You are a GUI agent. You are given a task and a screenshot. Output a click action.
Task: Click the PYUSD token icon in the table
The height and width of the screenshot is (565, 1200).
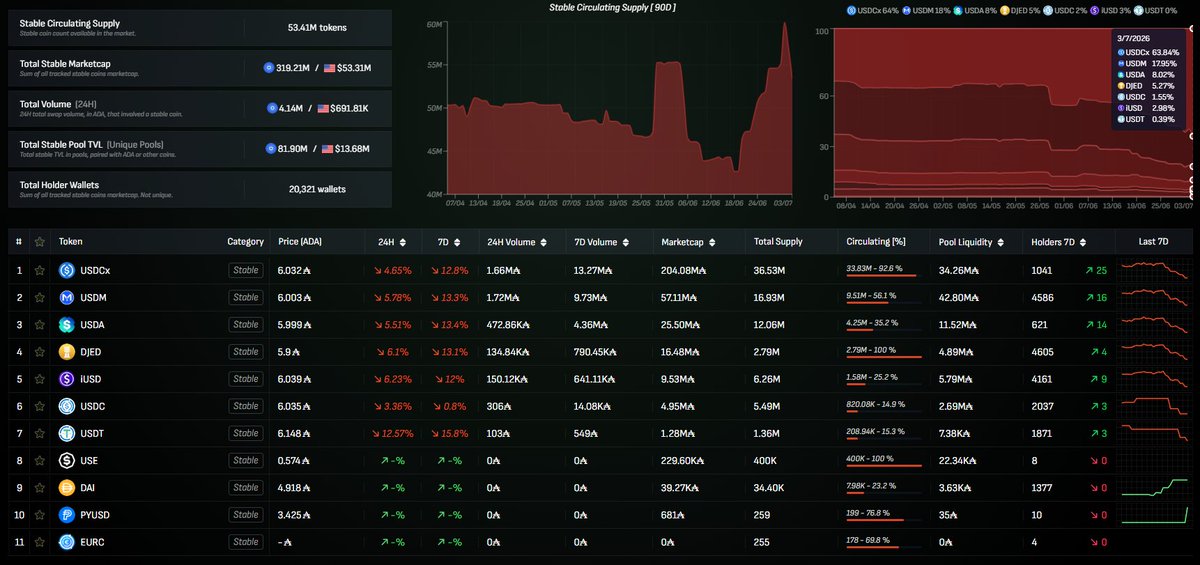click(x=67, y=515)
